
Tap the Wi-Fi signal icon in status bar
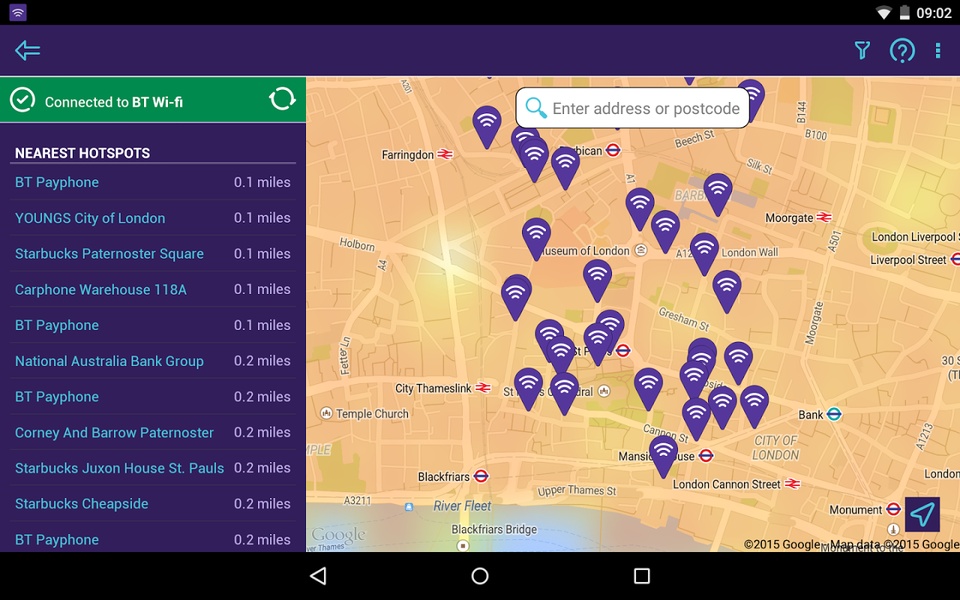click(883, 13)
